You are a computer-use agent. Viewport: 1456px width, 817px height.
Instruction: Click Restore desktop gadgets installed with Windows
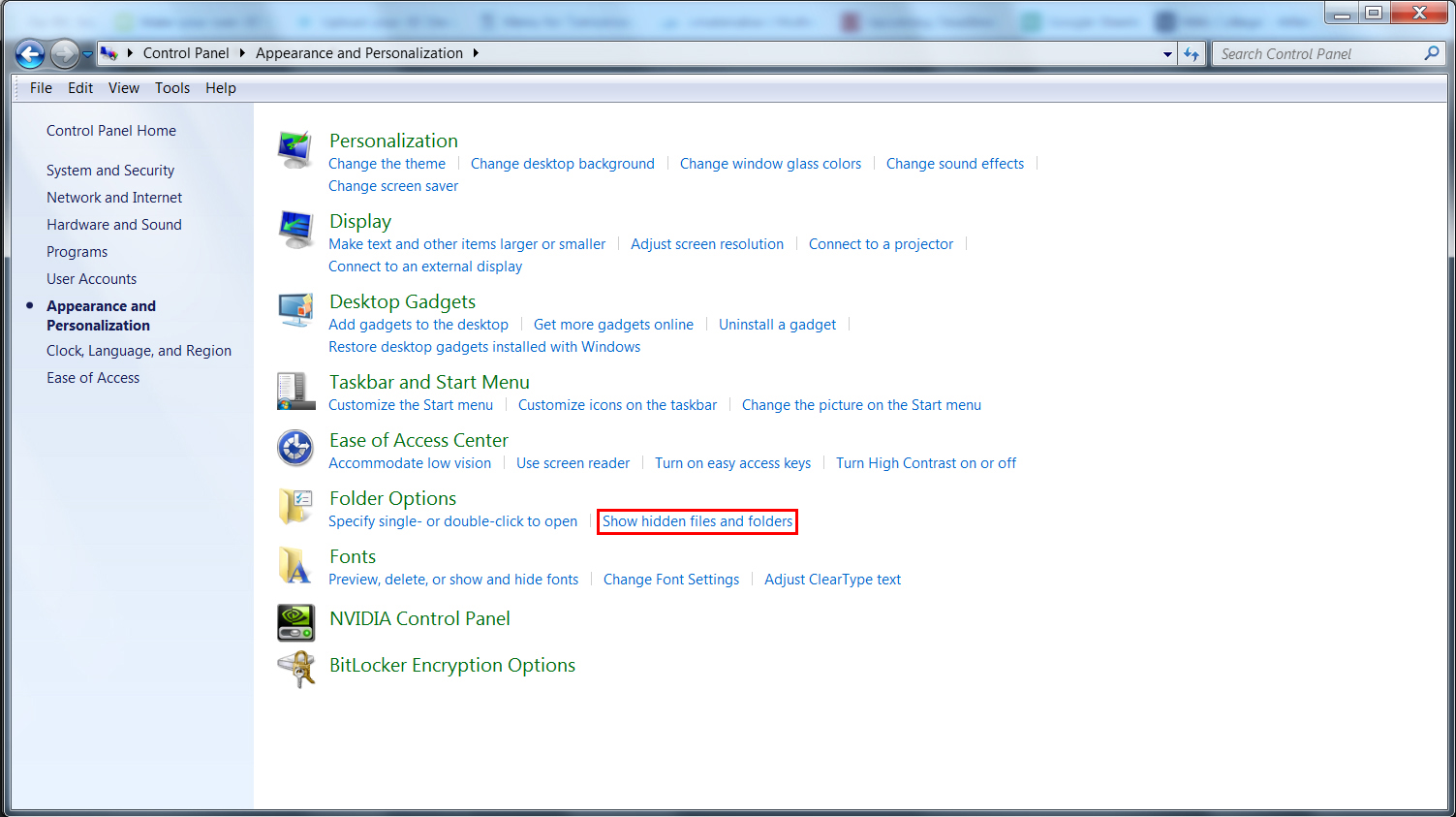484,347
